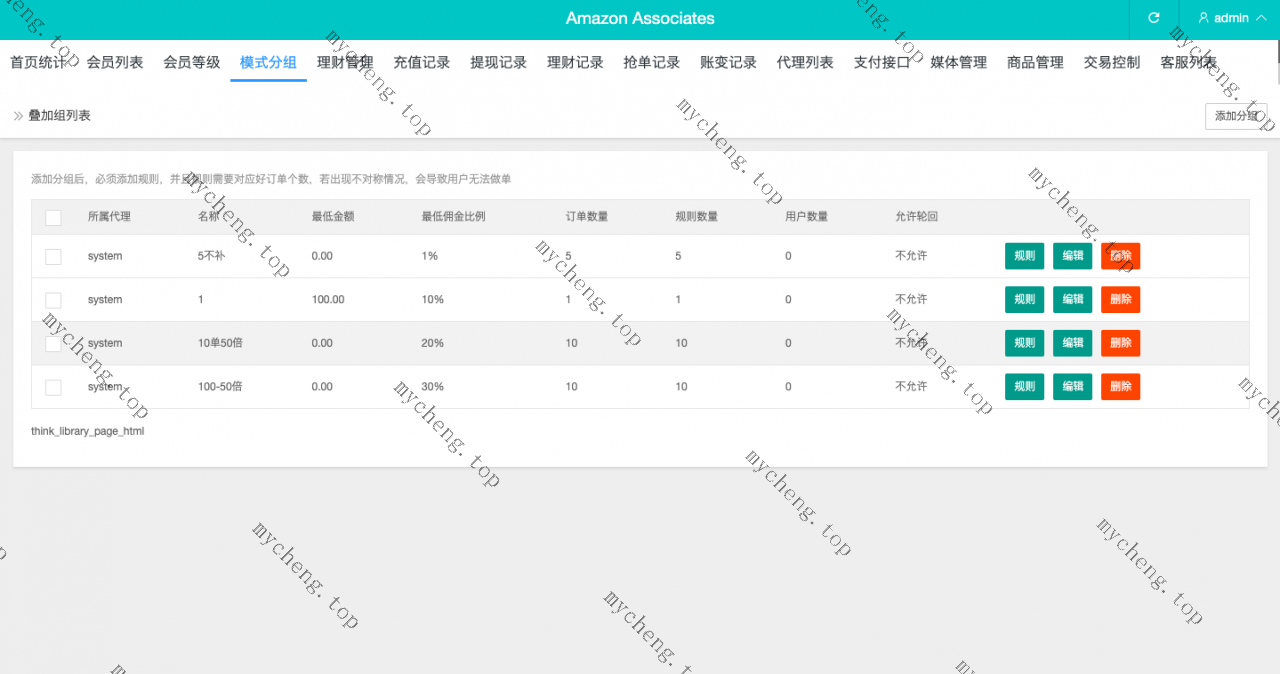The height and width of the screenshot is (674, 1280).
Task: Click the 30% commission cell
Action: (x=433, y=387)
